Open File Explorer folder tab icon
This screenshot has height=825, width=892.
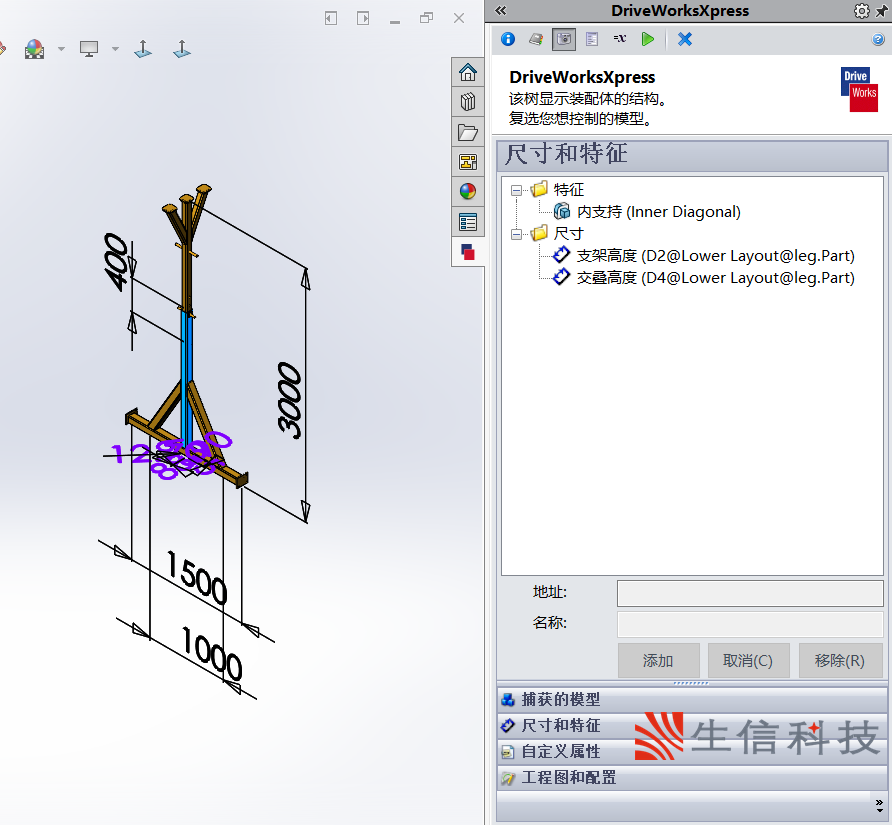tap(468, 133)
